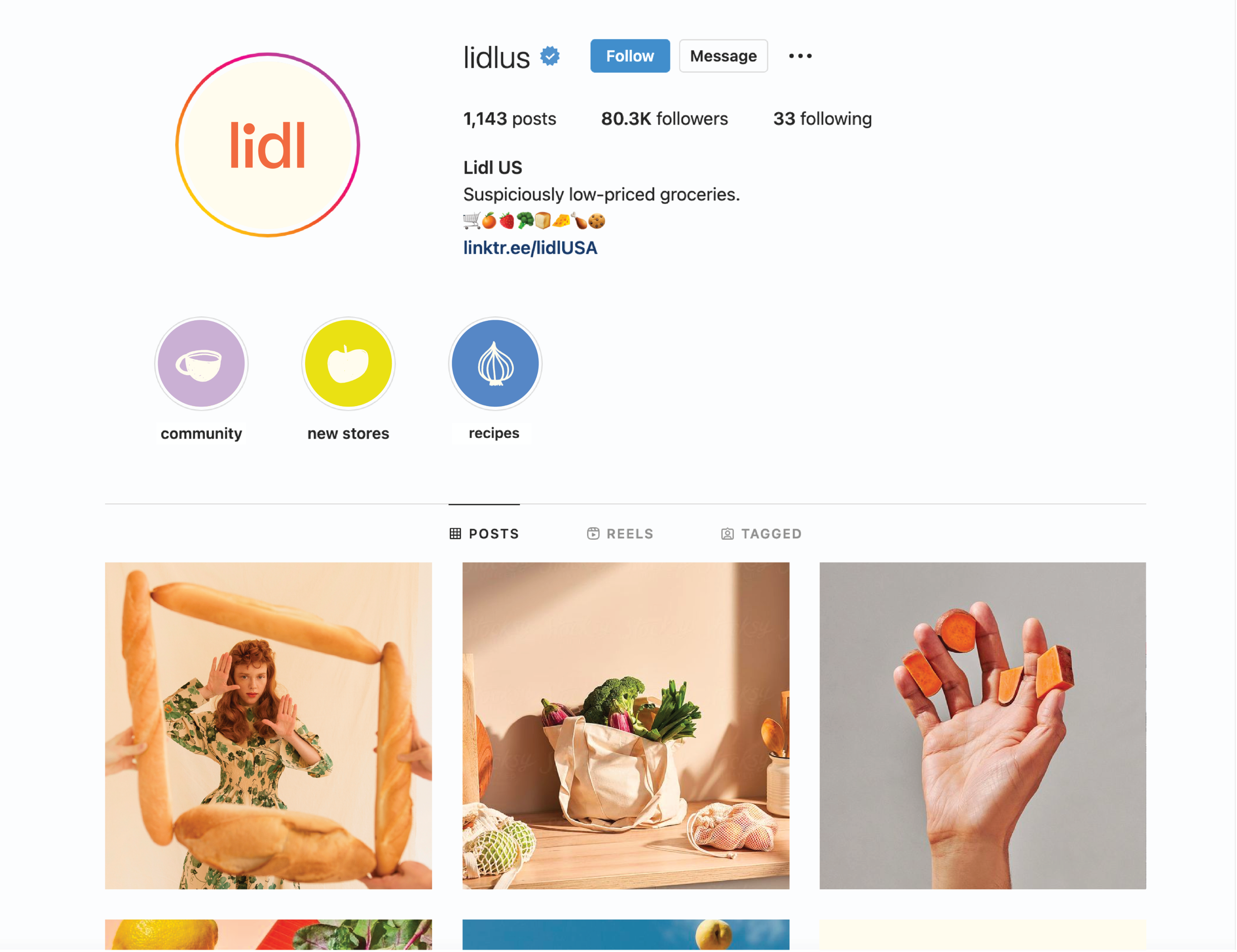
Task: Click the Reels clapper icon
Action: click(593, 533)
